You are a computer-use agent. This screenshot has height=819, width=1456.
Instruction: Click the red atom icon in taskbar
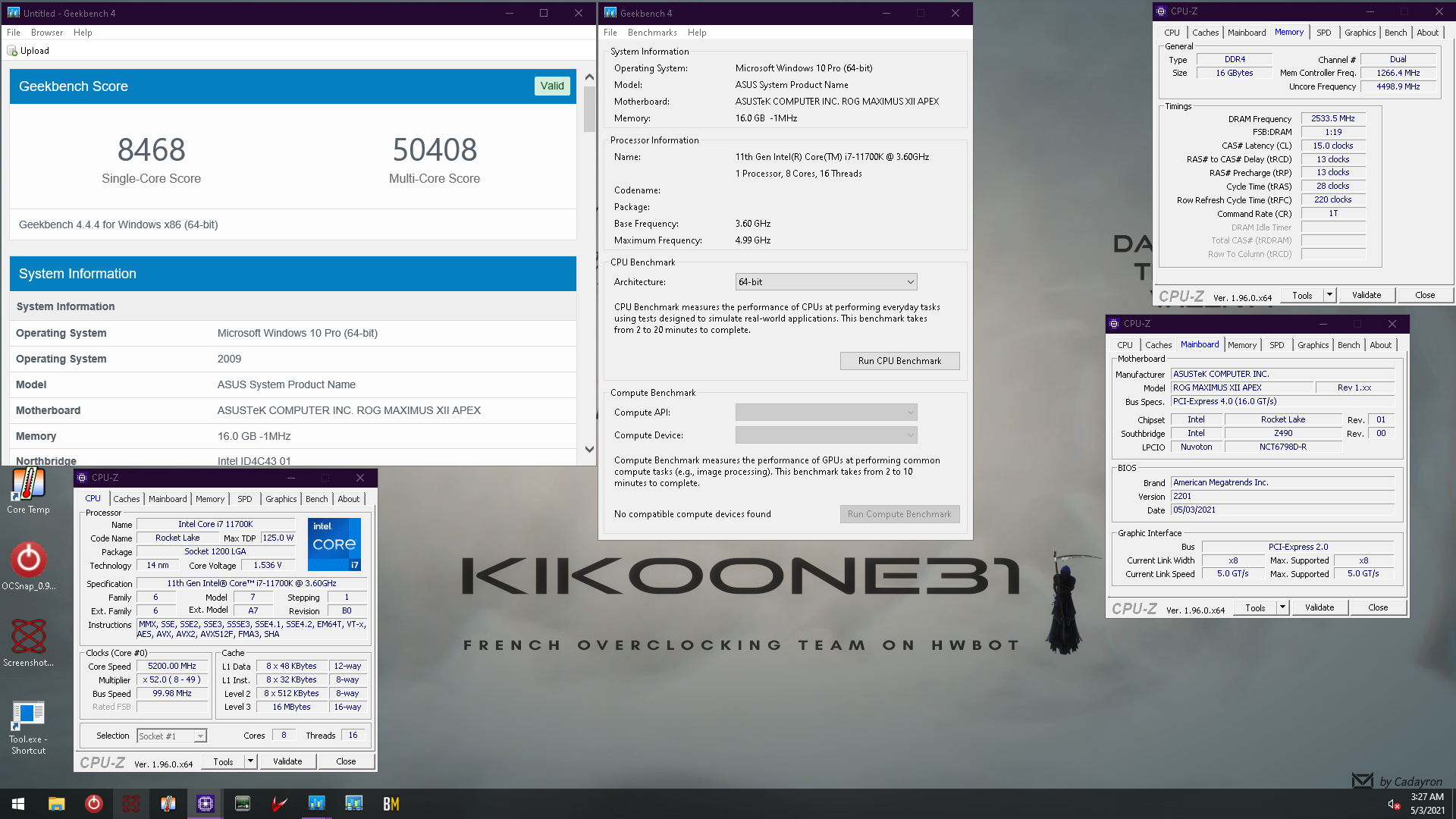point(131,804)
